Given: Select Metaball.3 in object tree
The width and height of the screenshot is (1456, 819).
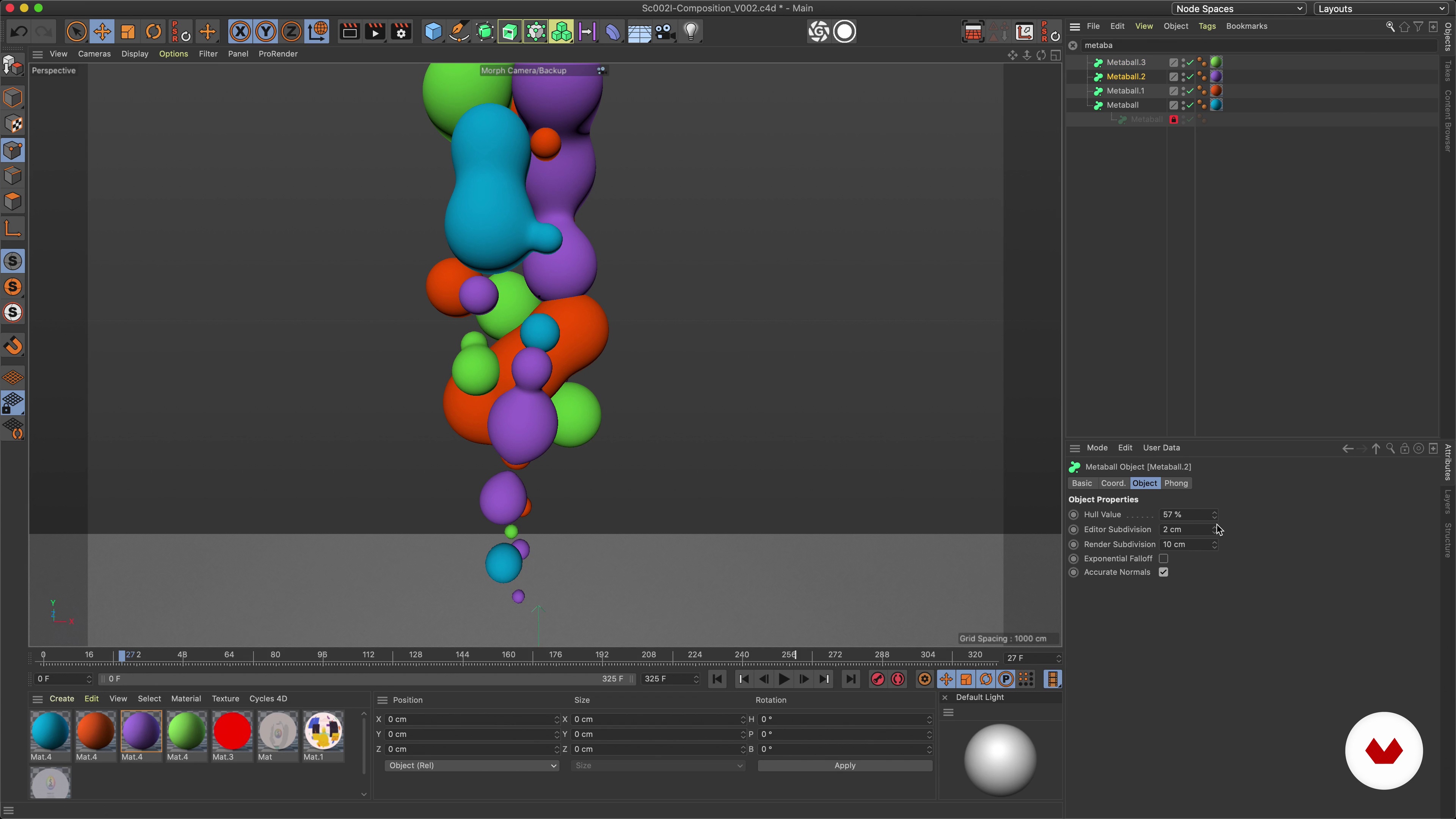Looking at the screenshot, I should [x=1125, y=62].
